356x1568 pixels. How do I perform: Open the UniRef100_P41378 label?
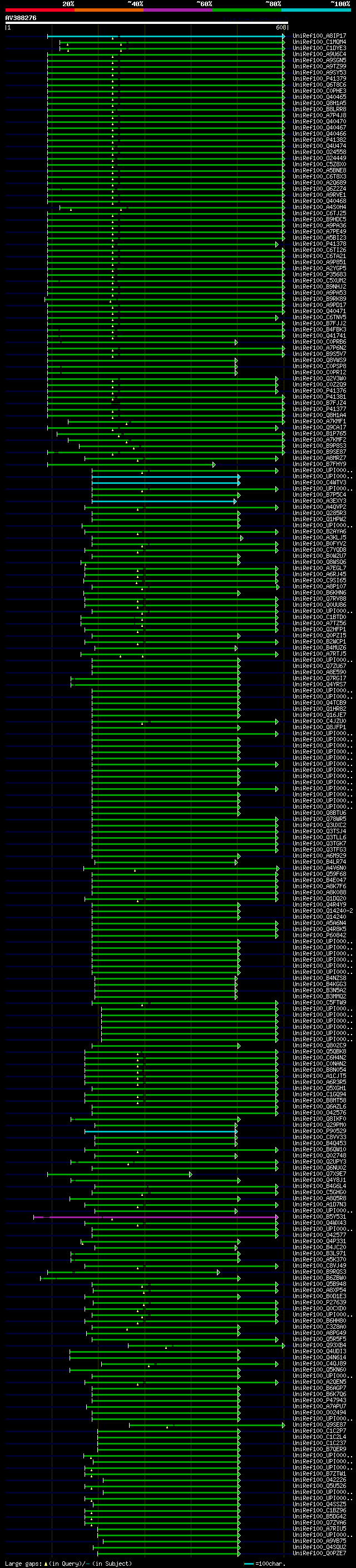pyautogui.click(x=319, y=244)
